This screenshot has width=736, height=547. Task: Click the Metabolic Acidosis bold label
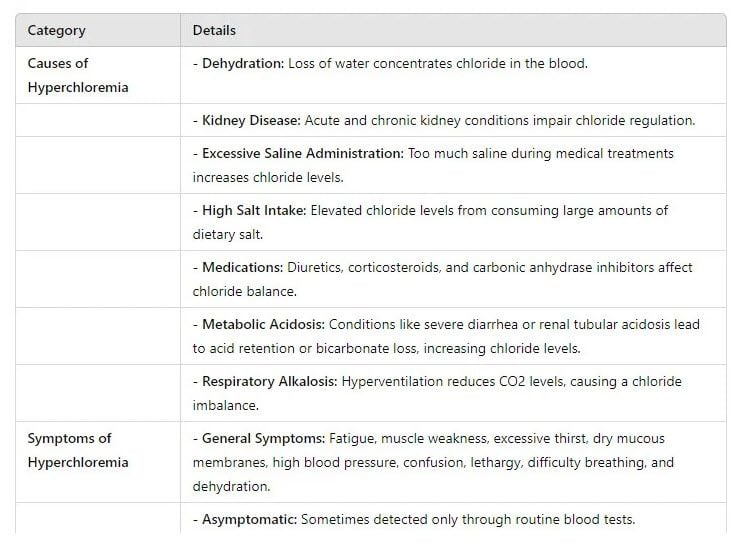[x=263, y=324]
